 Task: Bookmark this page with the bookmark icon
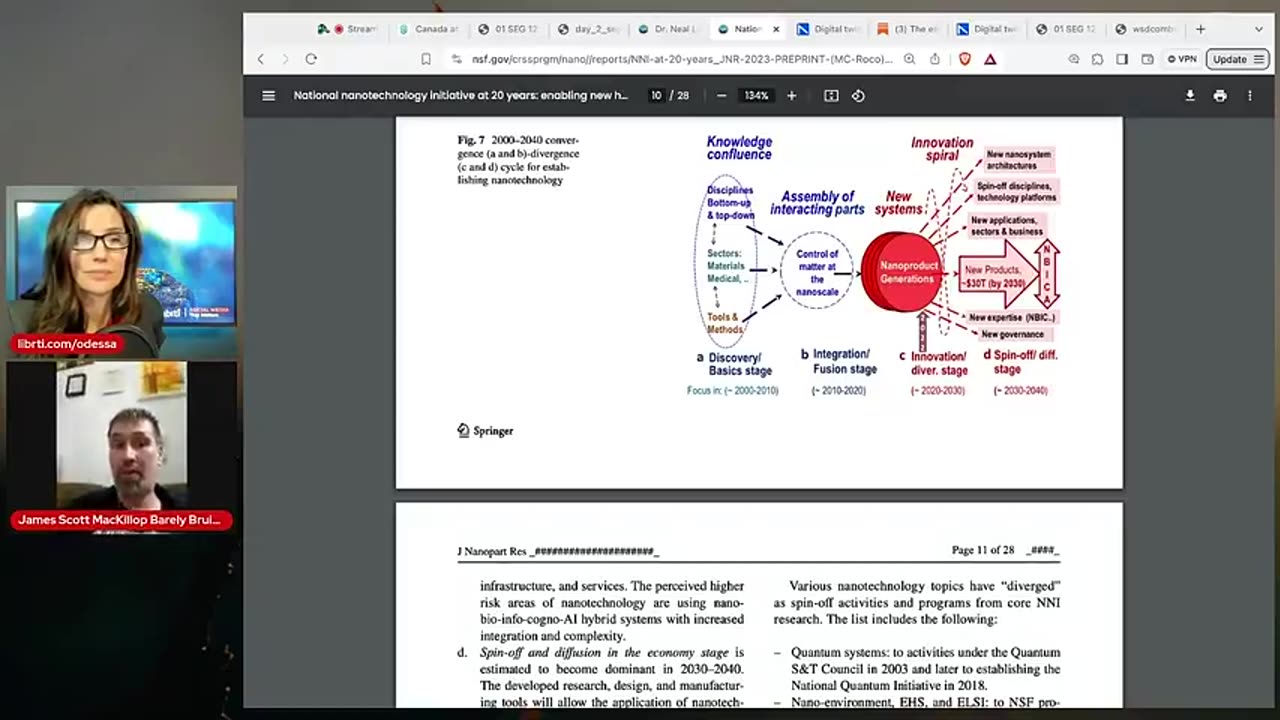point(426,59)
